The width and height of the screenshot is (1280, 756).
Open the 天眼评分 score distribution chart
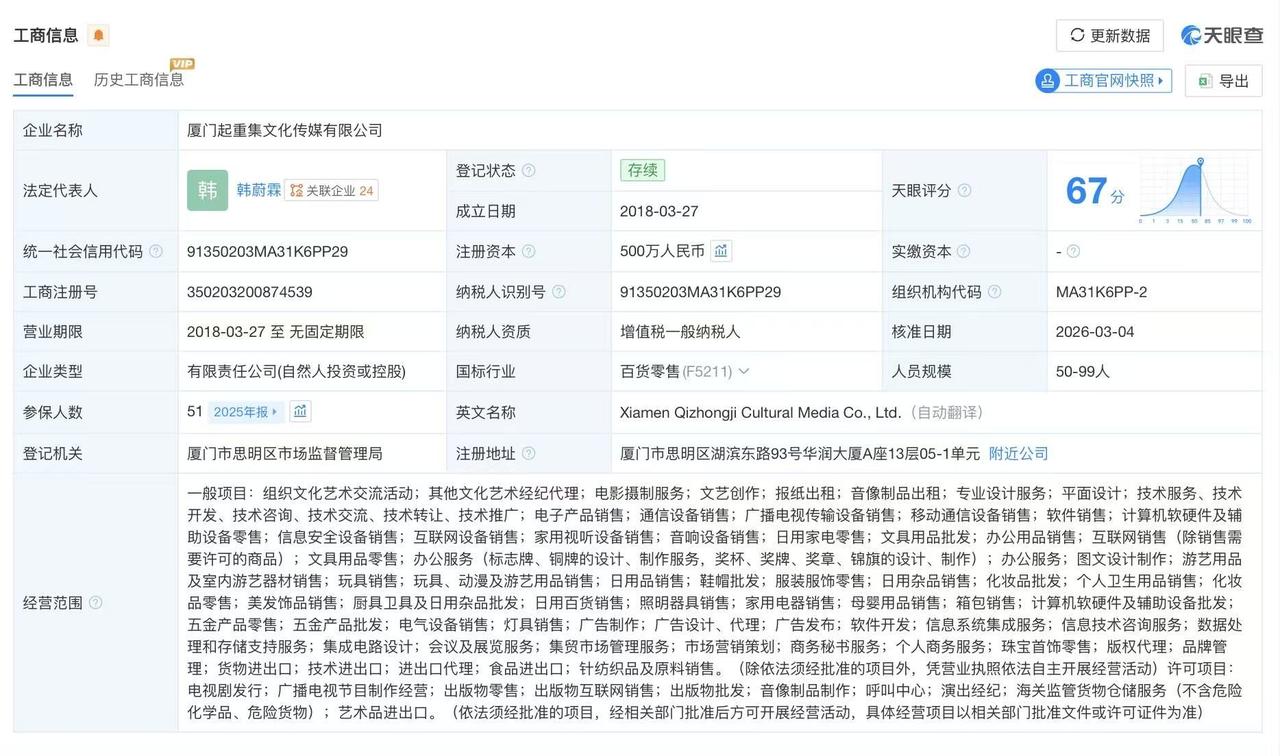pos(1196,191)
